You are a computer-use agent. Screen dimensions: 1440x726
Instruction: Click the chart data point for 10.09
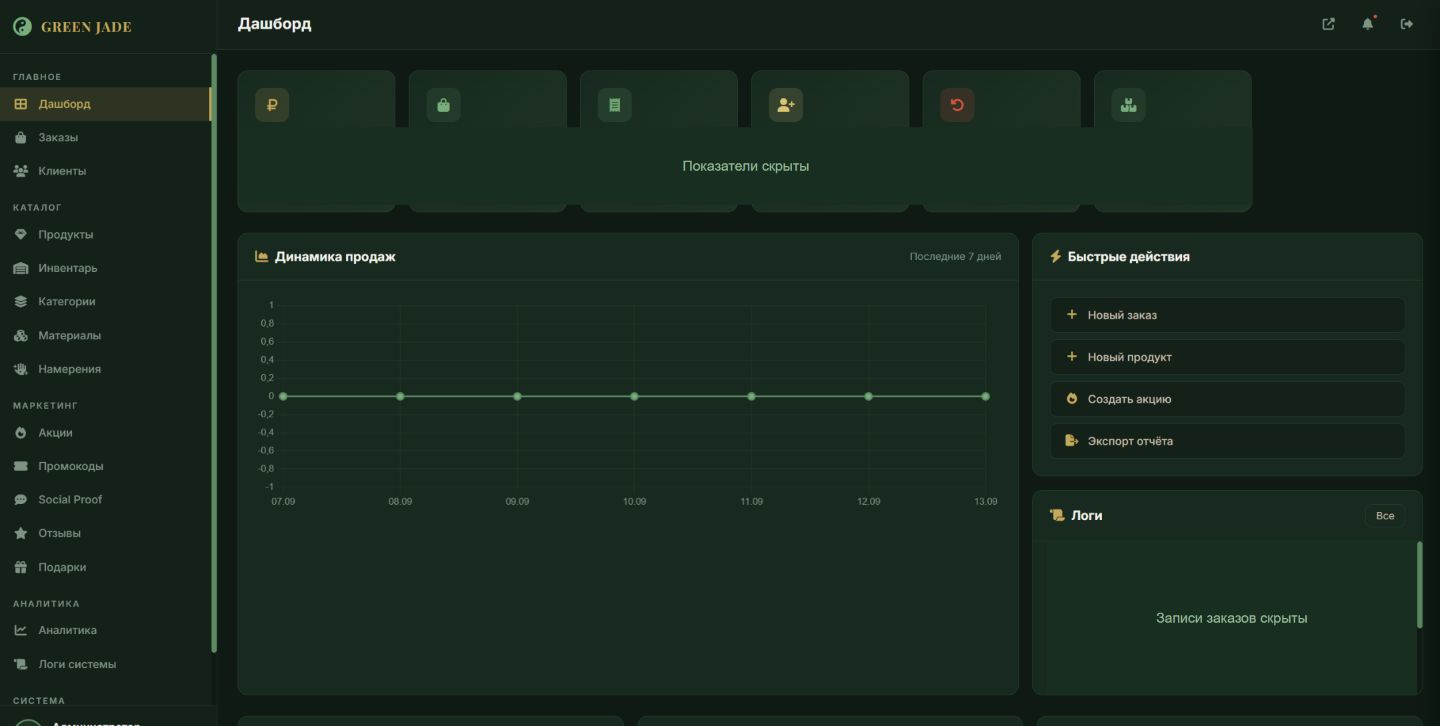[x=634, y=397]
